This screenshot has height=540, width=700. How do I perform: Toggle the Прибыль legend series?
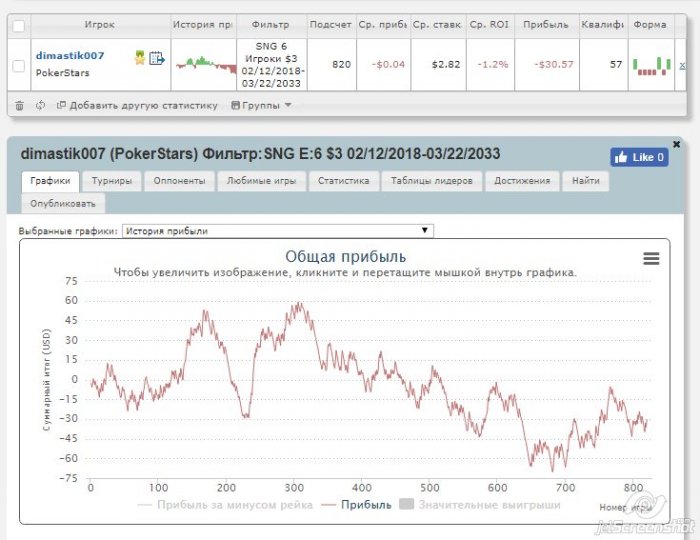(357, 505)
